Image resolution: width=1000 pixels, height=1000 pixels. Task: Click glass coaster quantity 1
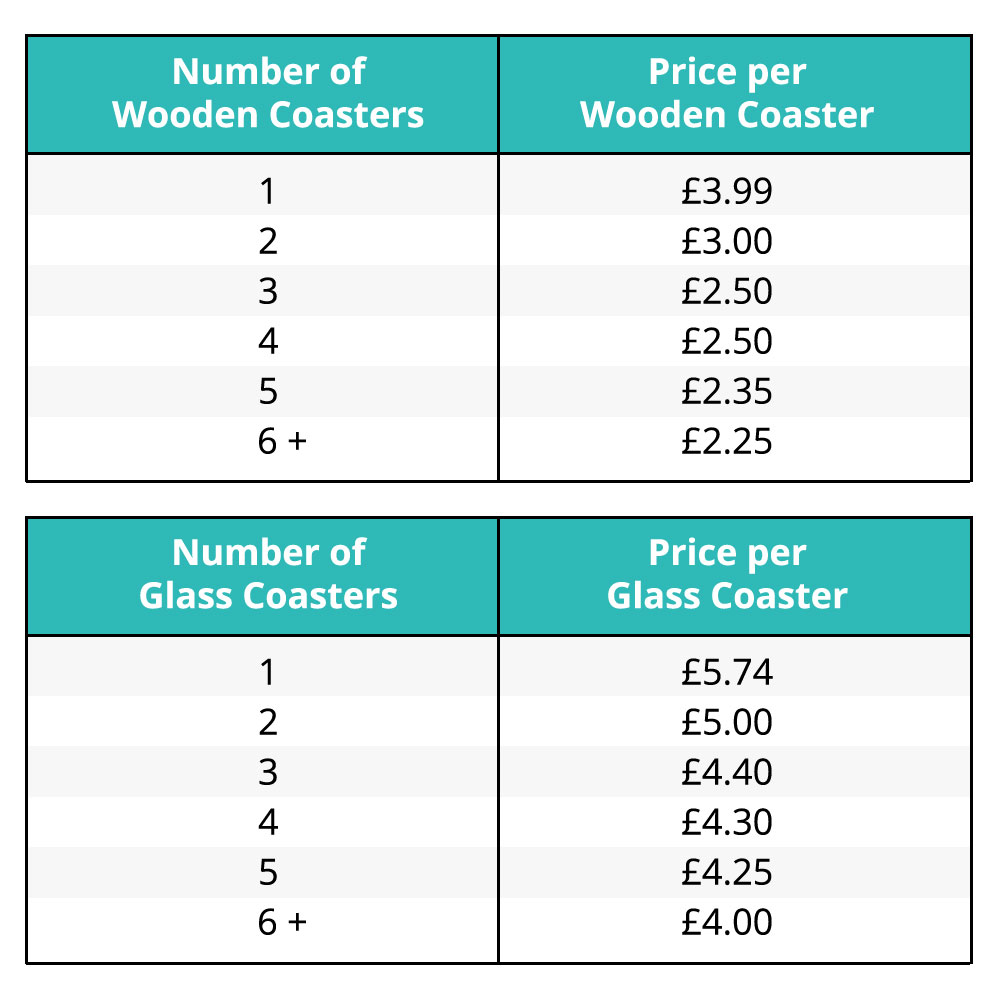tap(268, 672)
